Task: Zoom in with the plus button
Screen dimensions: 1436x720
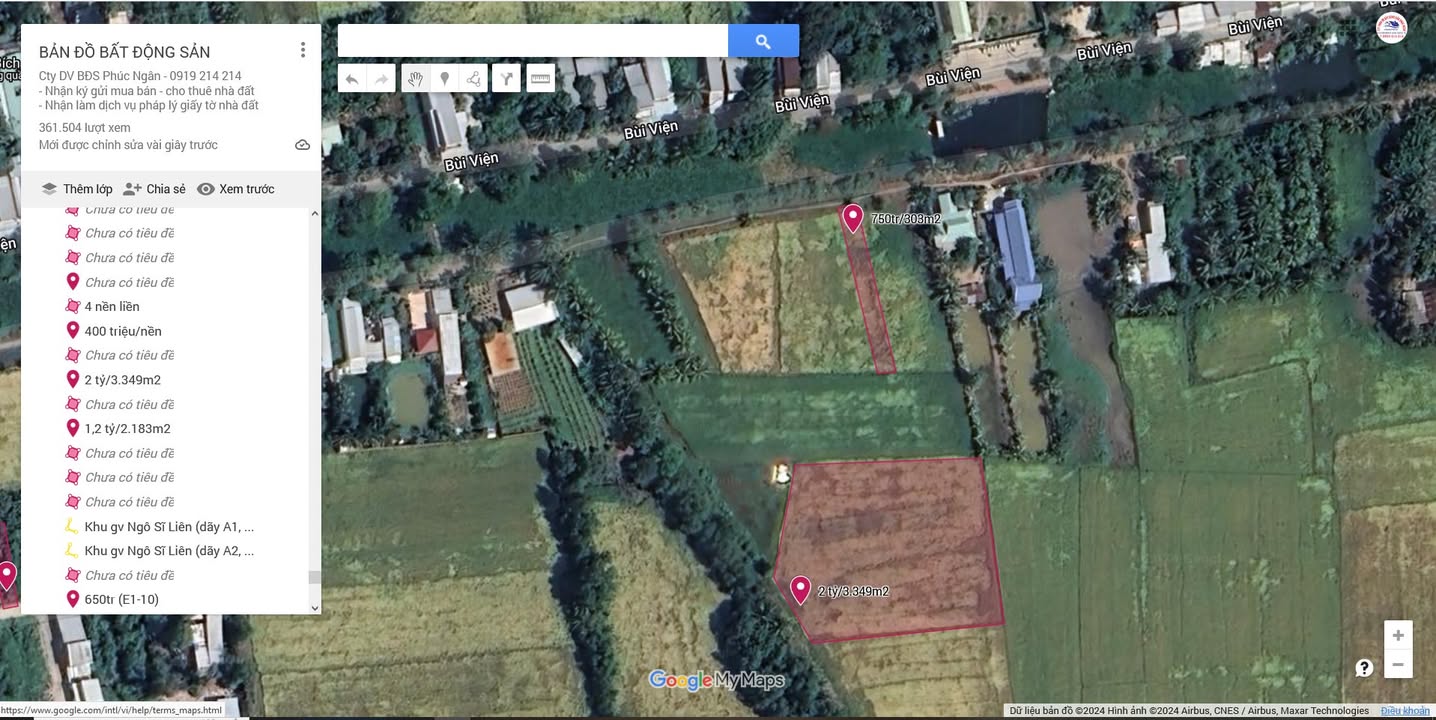Action: (x=1398, y=636)
